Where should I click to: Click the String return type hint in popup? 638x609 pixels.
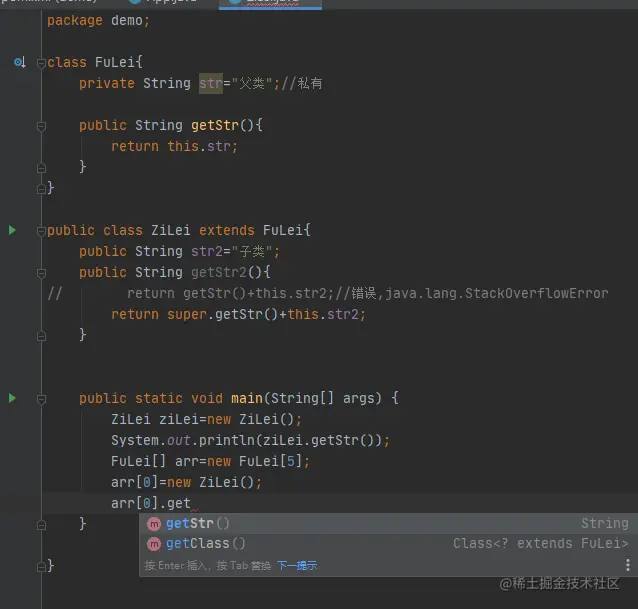tap(605, 523)
